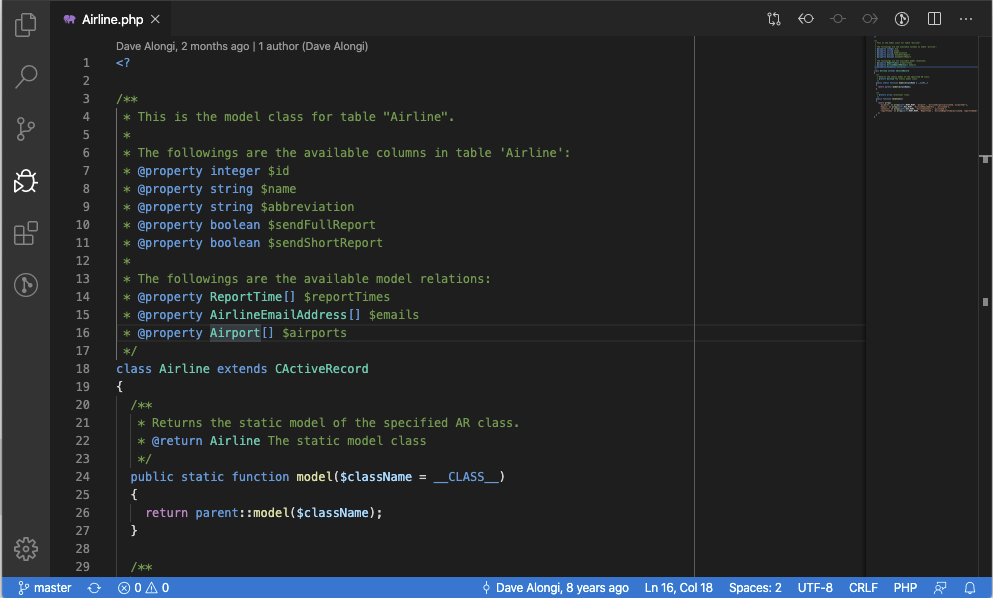Change file encoding via UTF-8
Viewport: 993px width, 598px height.
[815, 588]
